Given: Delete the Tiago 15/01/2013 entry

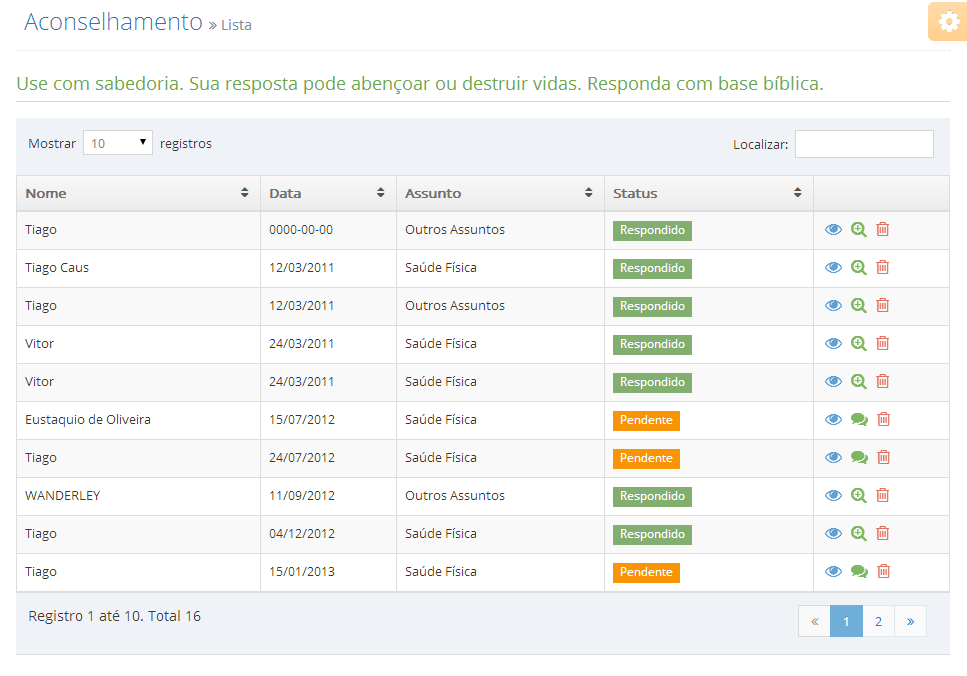Looking at the screenshot, I should [883, 571].
